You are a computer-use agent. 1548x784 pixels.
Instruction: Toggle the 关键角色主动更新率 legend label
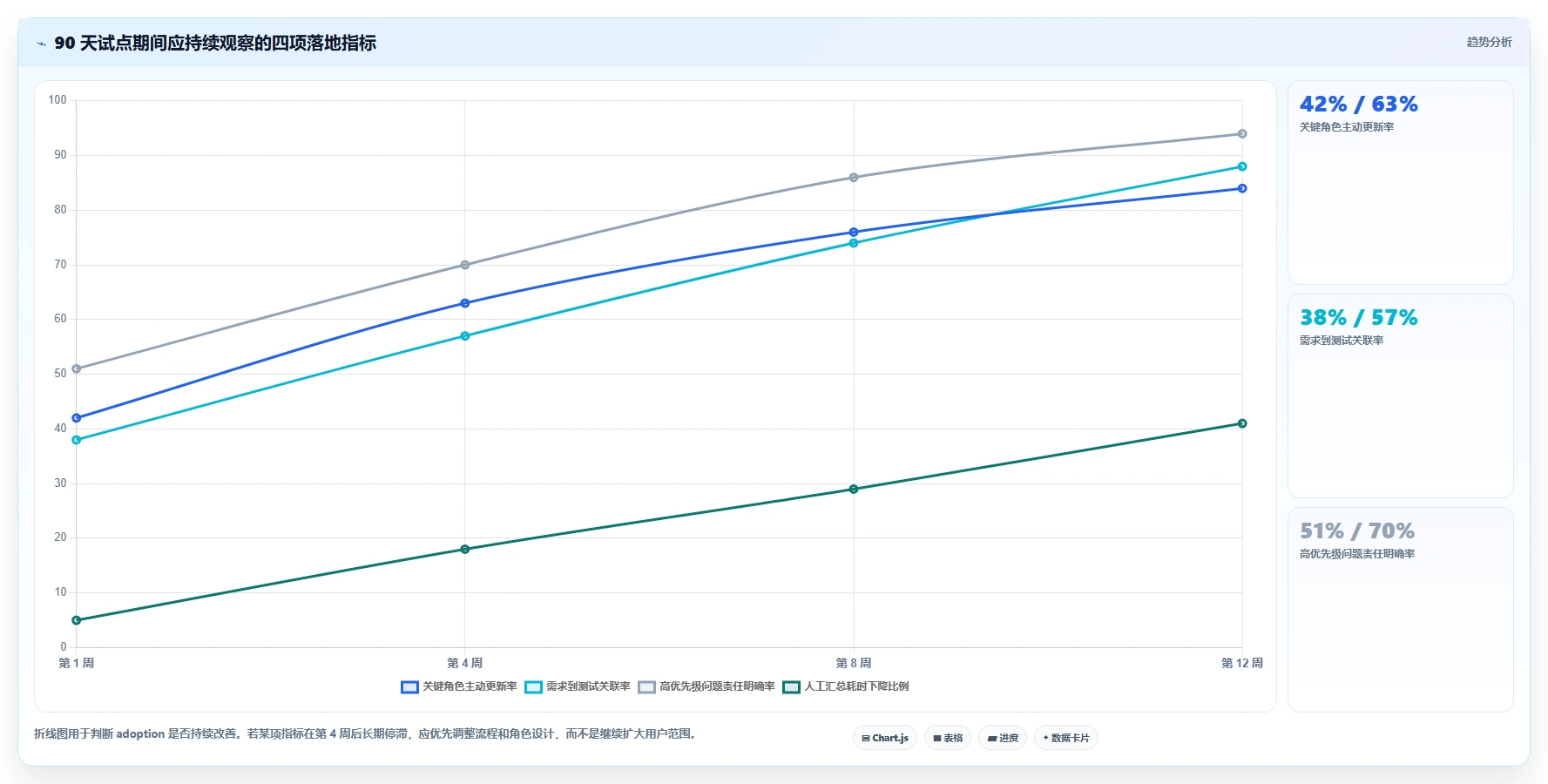coord(470,686)
